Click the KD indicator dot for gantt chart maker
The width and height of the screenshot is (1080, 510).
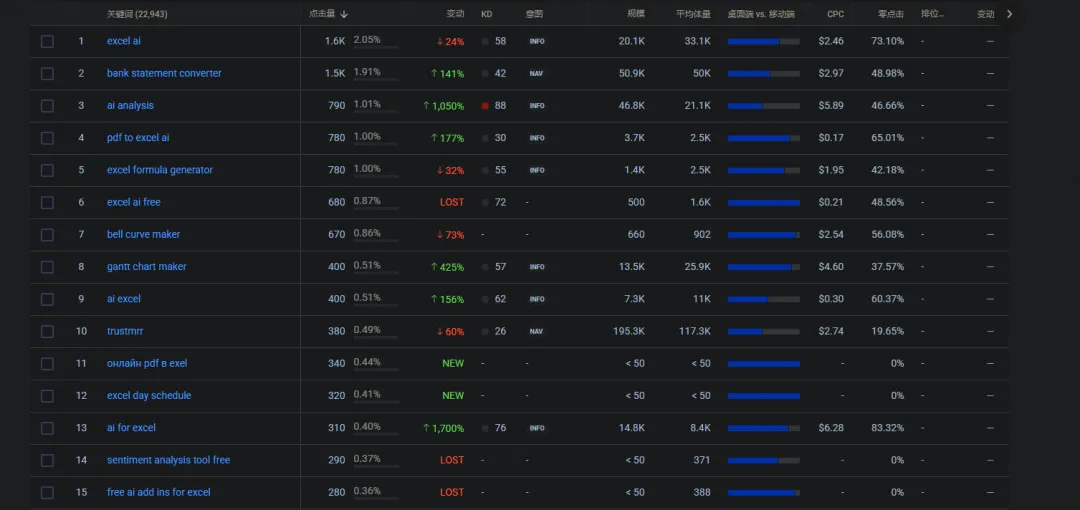tap(485, 267)
